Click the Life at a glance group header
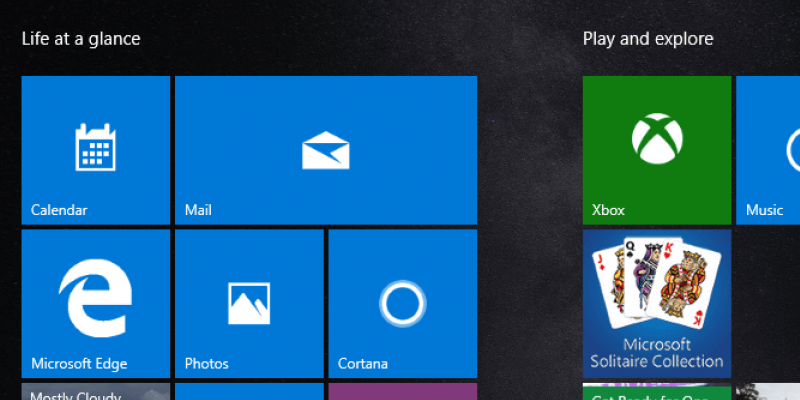This screenshot has width=800, height=400. [81, 39]
